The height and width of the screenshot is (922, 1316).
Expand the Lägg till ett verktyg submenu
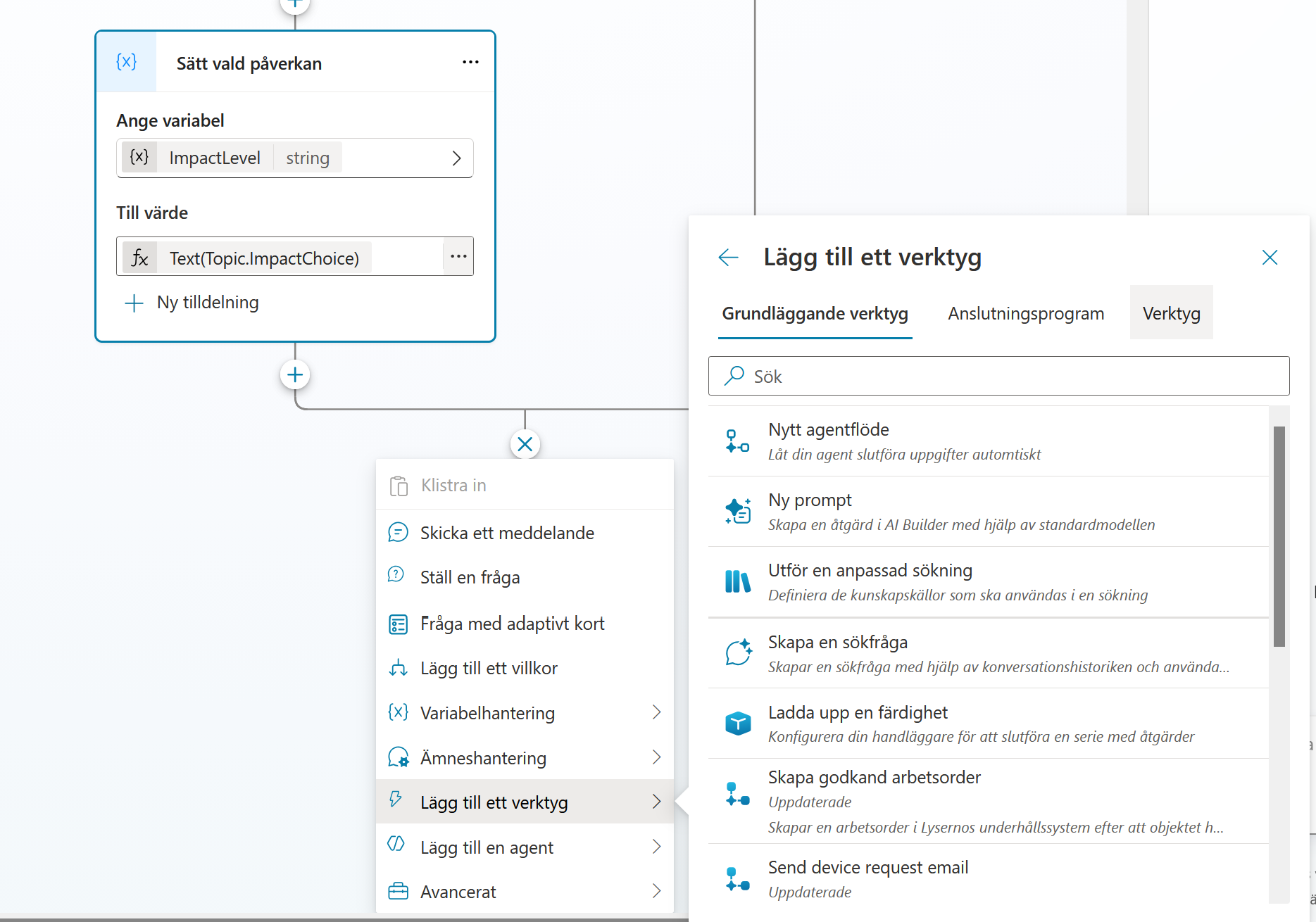point(525,802)
